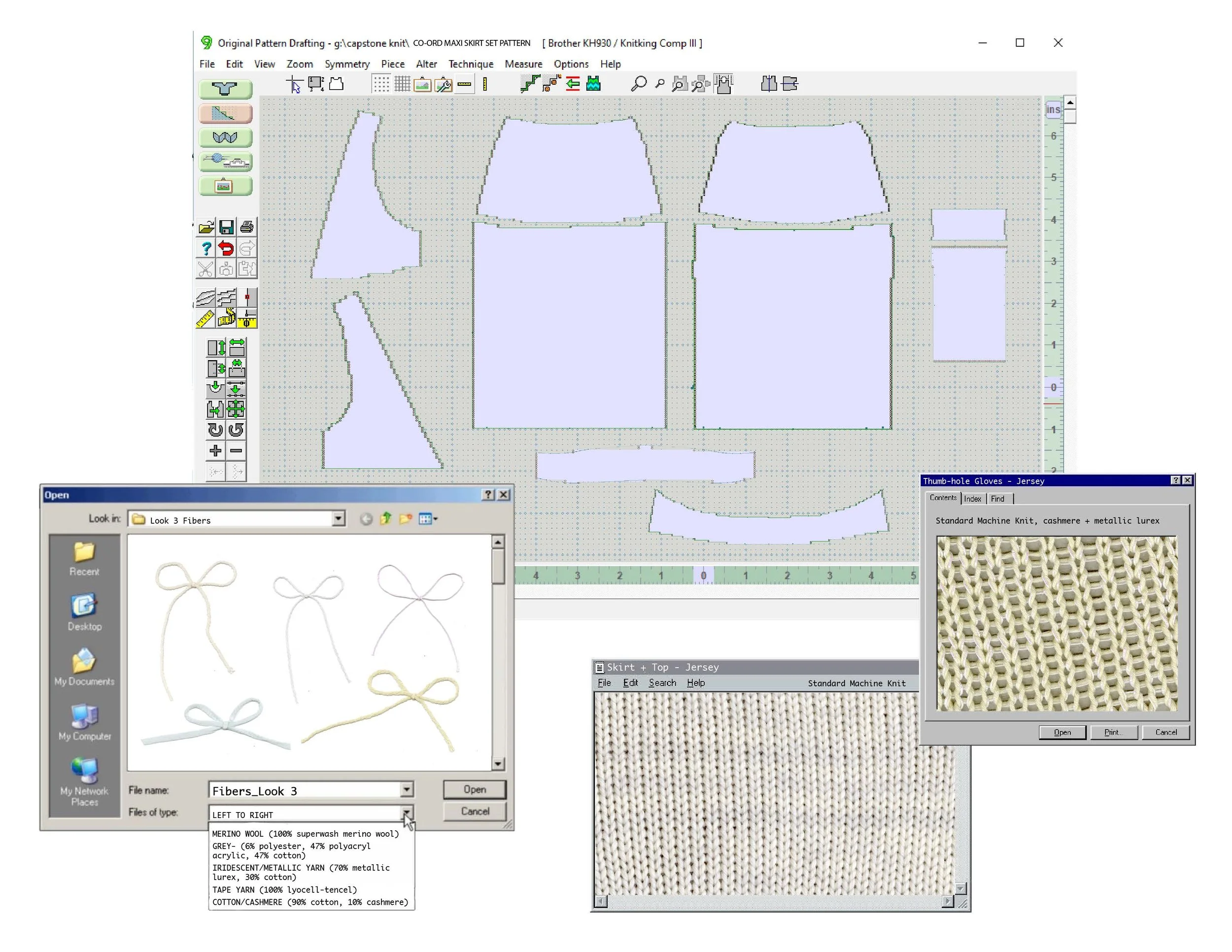Expand the Look in folder dropdown
The width and height of the screenshot is (1232, 952).
pyautogui.click(x=338, y=519)
